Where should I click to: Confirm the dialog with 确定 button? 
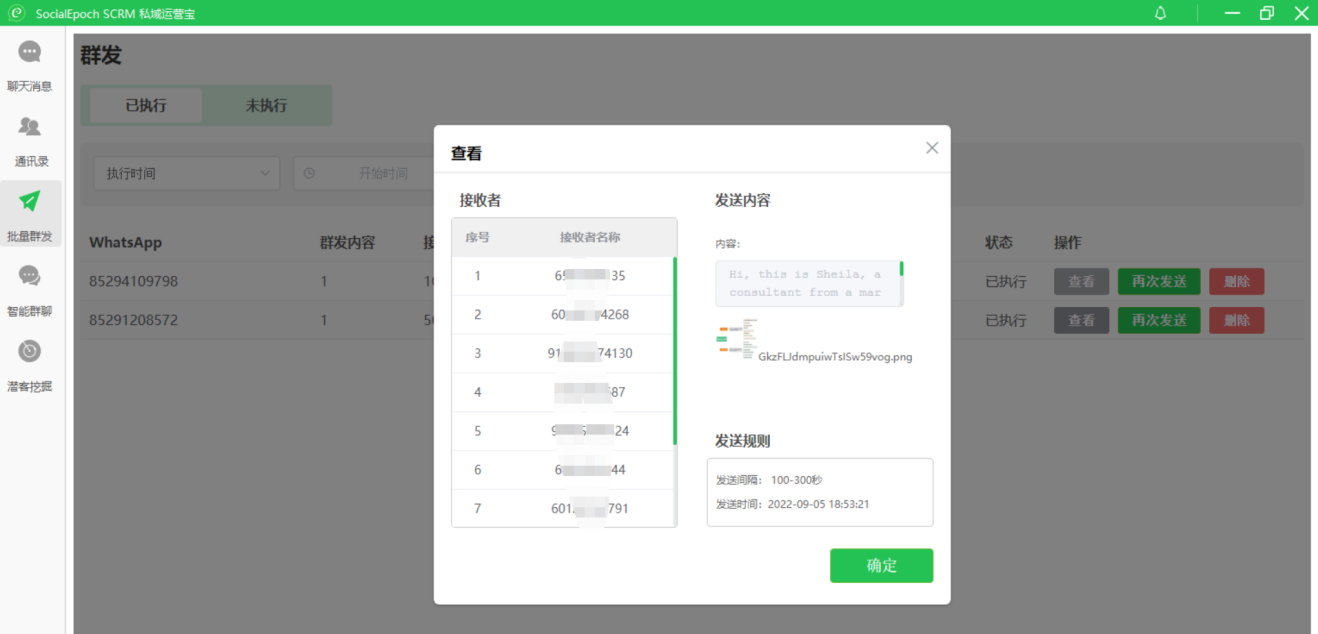pyautogui.click(x=881, y=565)
